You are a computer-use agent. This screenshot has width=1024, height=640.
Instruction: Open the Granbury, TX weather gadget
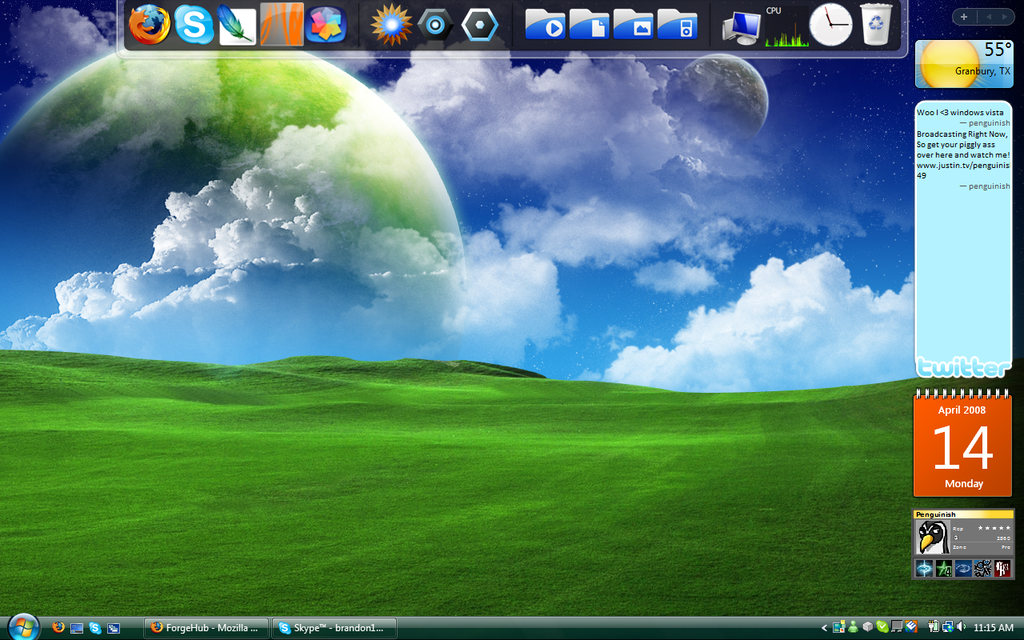coord(964,64)
